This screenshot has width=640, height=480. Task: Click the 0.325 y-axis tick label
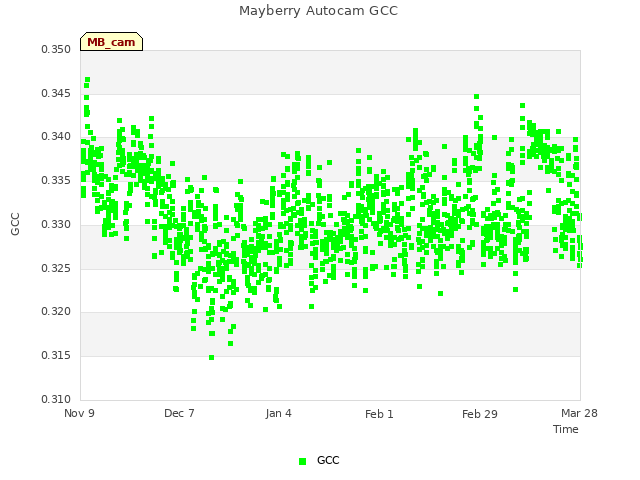(56, 269)
